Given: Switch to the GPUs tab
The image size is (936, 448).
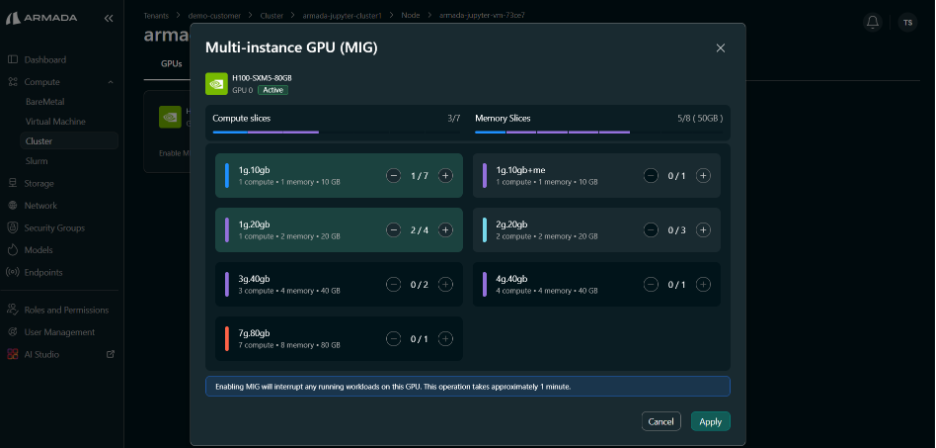Looking at the screenshot, I should pos(171,64).
